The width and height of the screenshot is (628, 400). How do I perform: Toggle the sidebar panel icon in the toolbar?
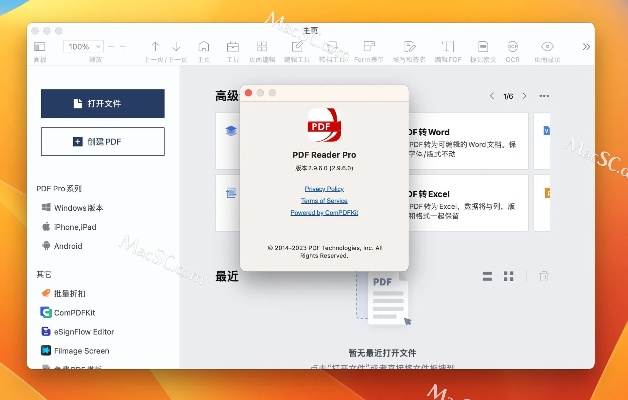[x=39, y=46]
